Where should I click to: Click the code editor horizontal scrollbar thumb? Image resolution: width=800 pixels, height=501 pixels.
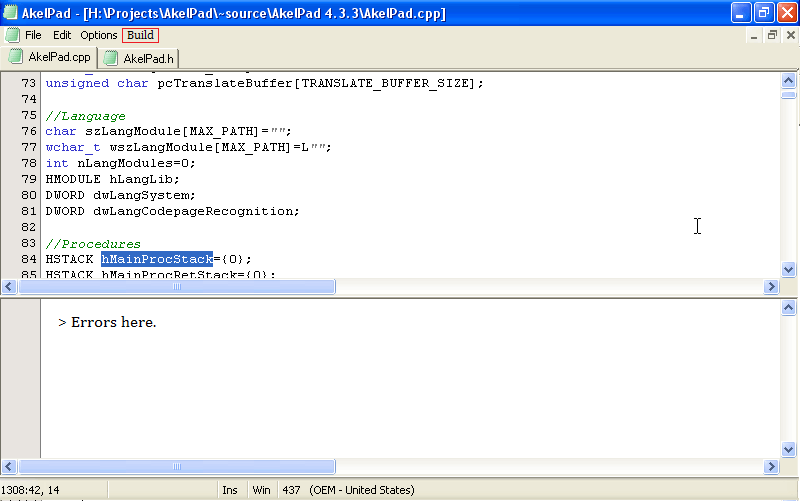pos(177,287)
